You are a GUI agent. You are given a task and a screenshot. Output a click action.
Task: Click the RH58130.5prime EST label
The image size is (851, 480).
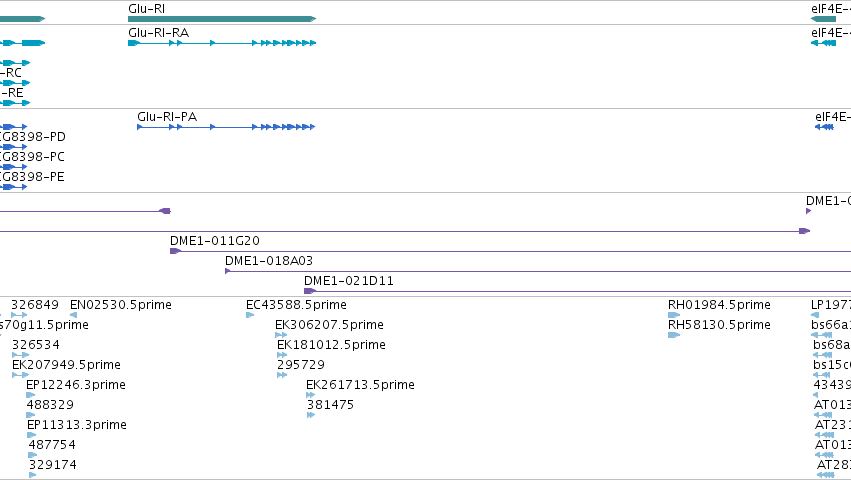point(719,325)
